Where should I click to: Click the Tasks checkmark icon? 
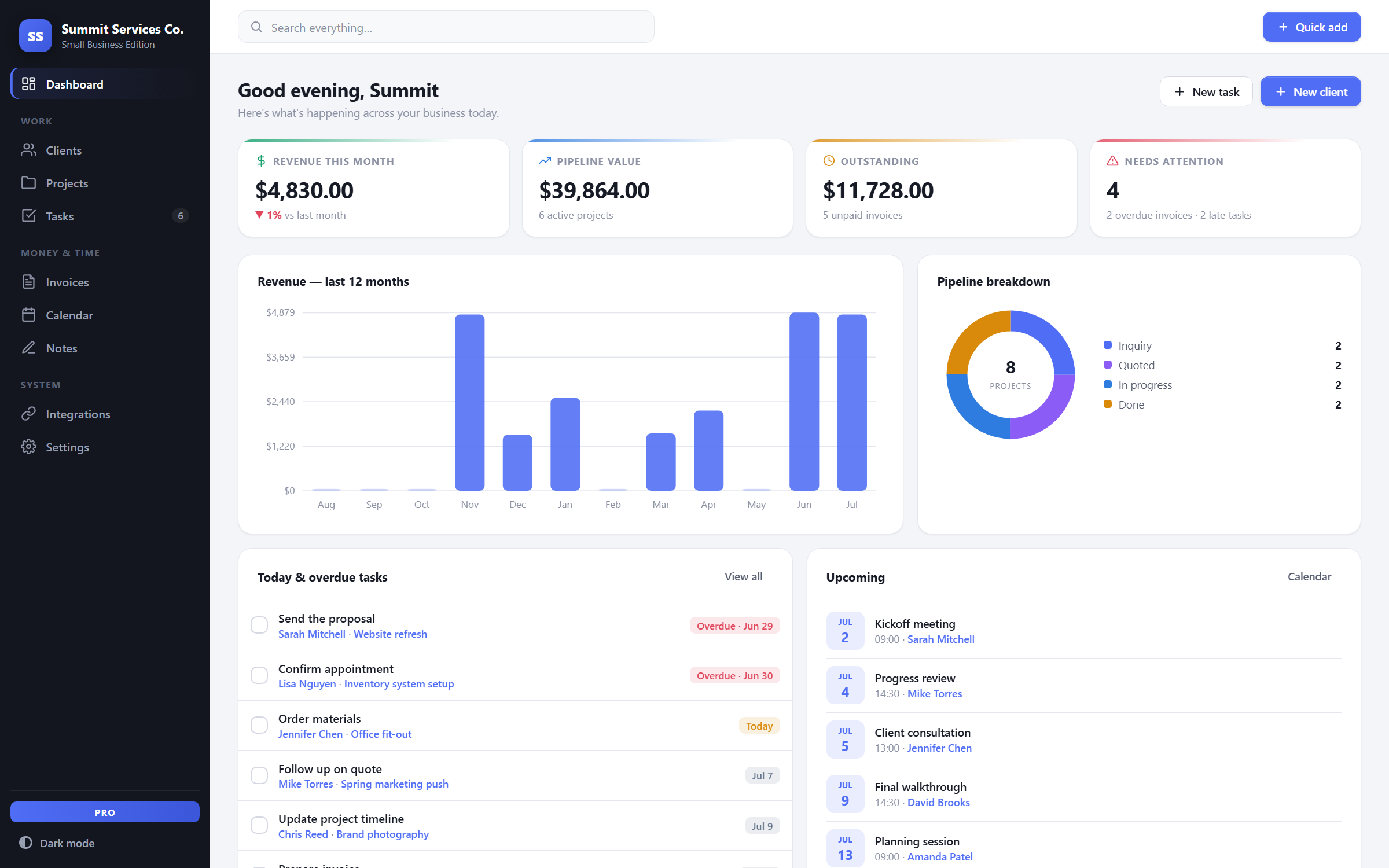point(28,216)
